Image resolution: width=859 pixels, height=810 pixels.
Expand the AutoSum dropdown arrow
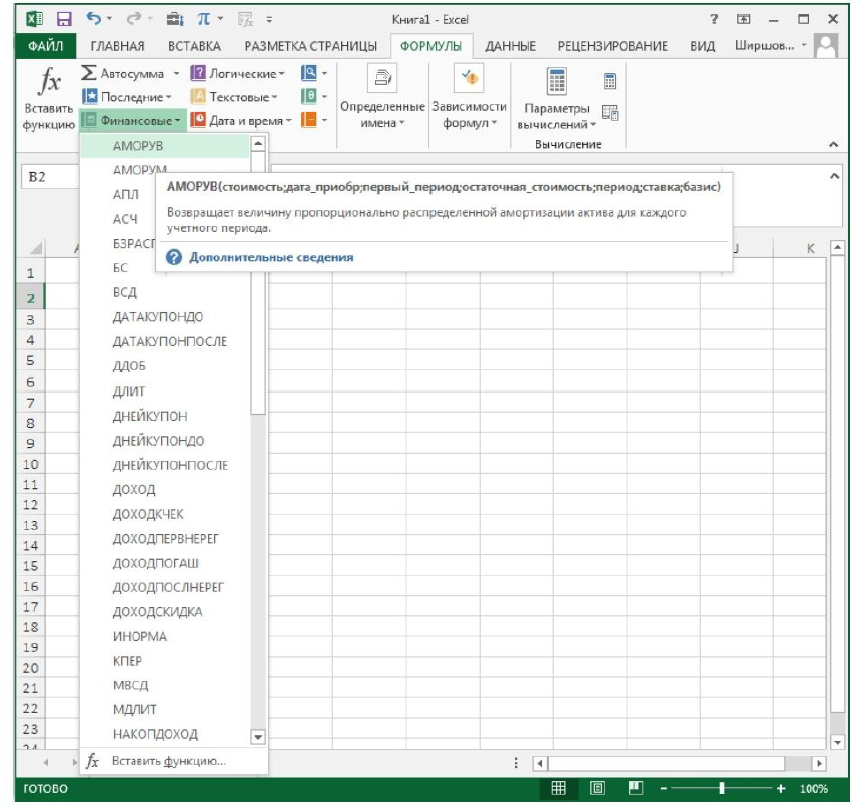[176, 73]
